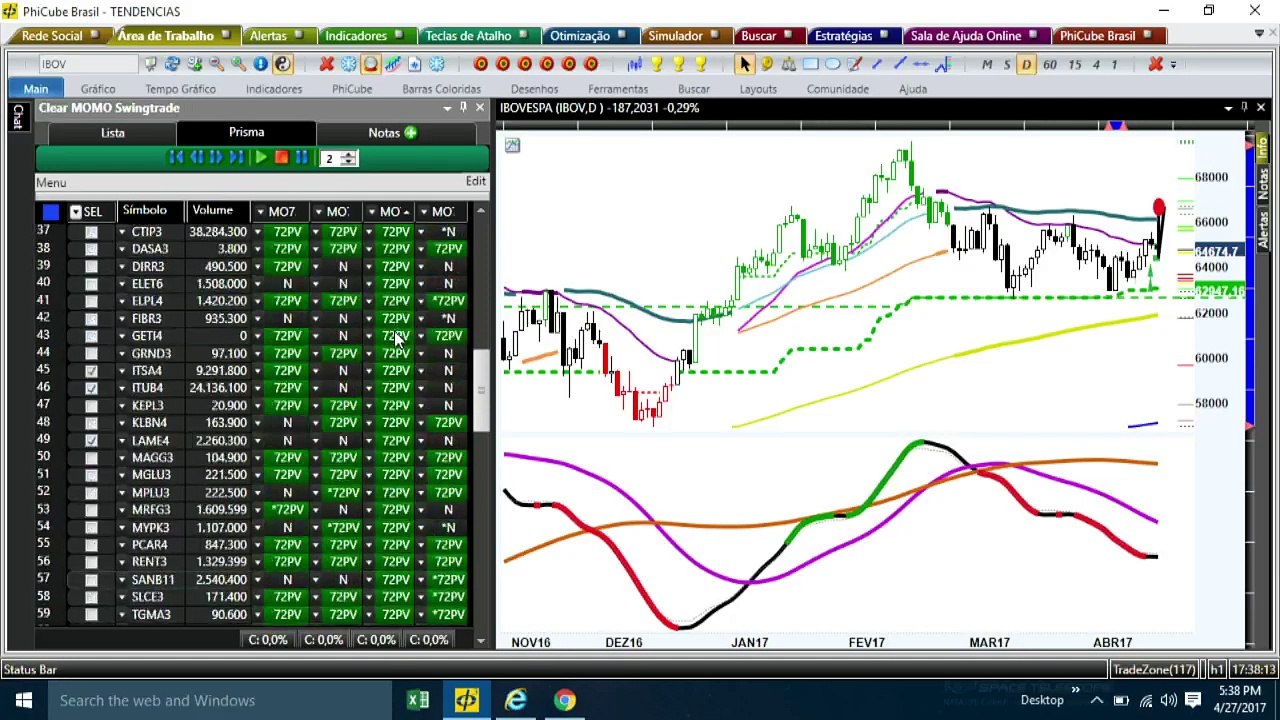This screenshot has width=1280, height=720.
Task: Click the refresh arrows icon next to IBOV field
Action: [172, 64]
